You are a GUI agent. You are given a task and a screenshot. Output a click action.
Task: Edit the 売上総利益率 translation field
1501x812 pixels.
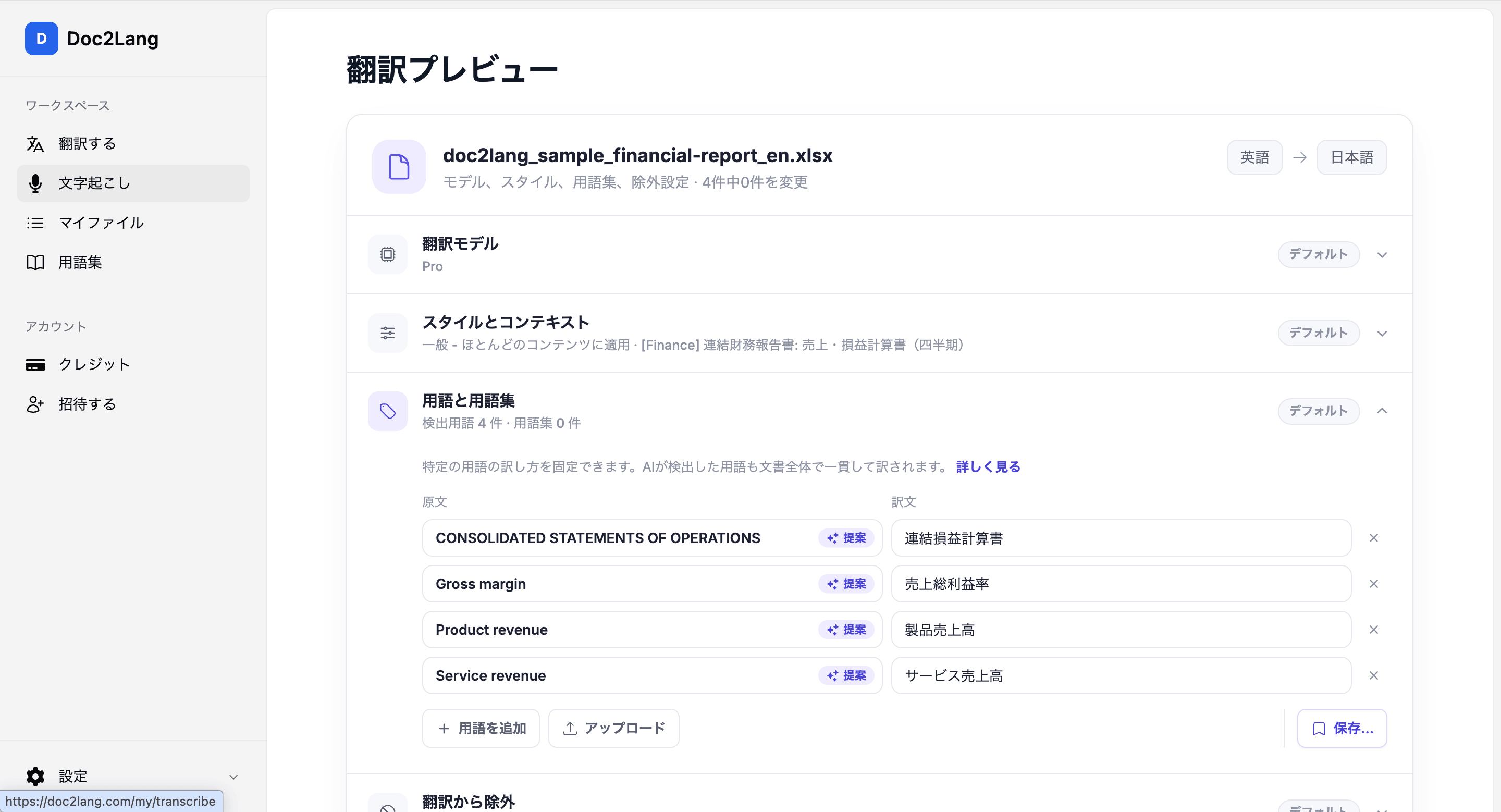pos(1121,584)
